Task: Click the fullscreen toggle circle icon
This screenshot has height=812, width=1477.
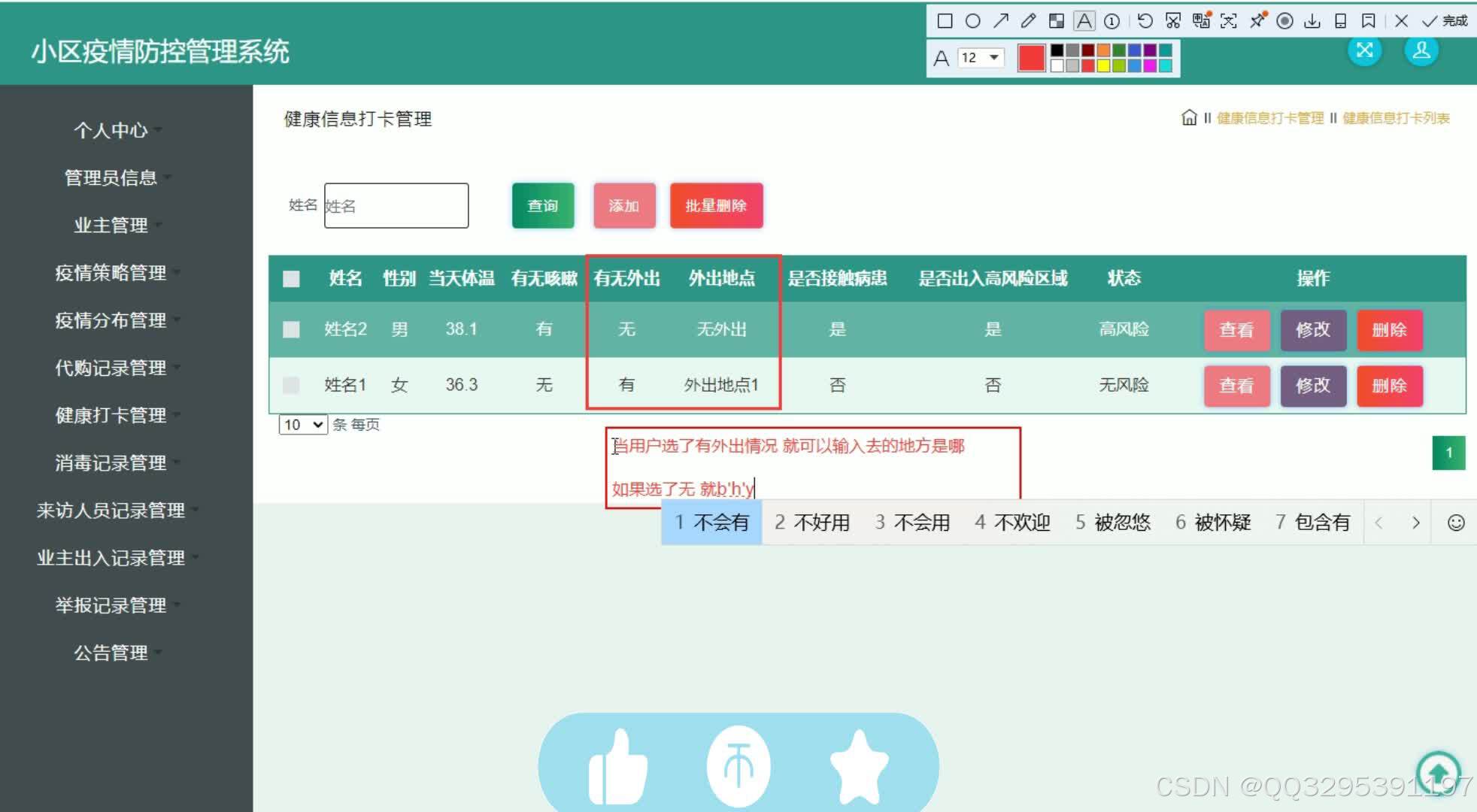Action: coord(1364,50)
